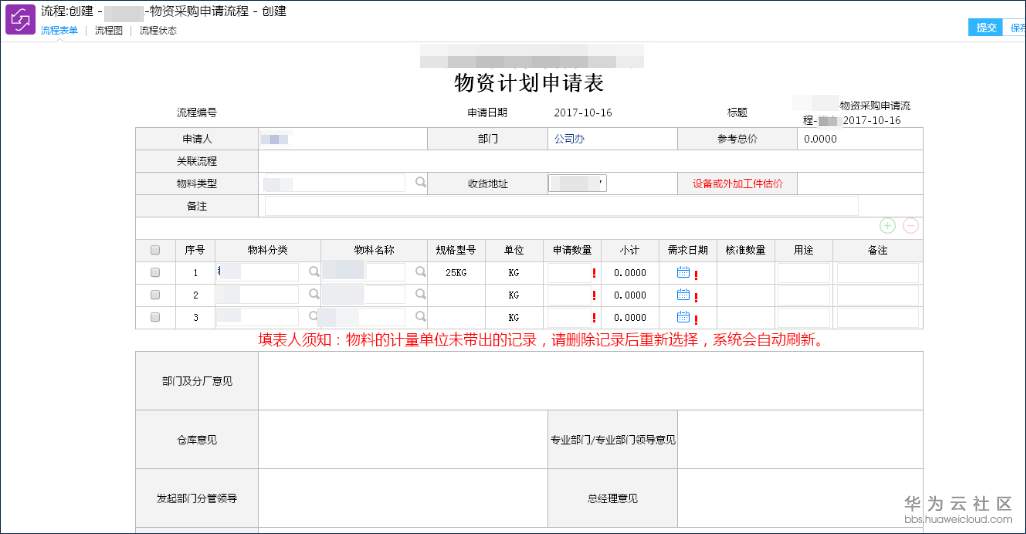Click the 申请数量 field in row 3
This screenshot has height=534, width=1026.
tap(568, 317)
